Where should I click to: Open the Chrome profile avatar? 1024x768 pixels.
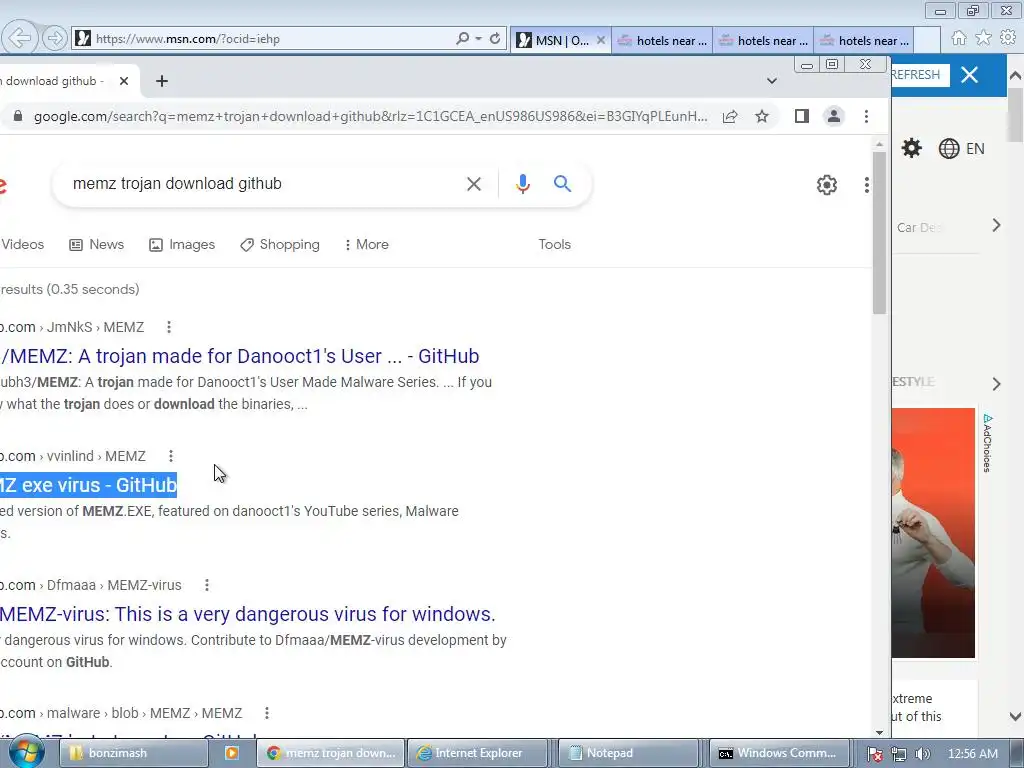(834, 116)
